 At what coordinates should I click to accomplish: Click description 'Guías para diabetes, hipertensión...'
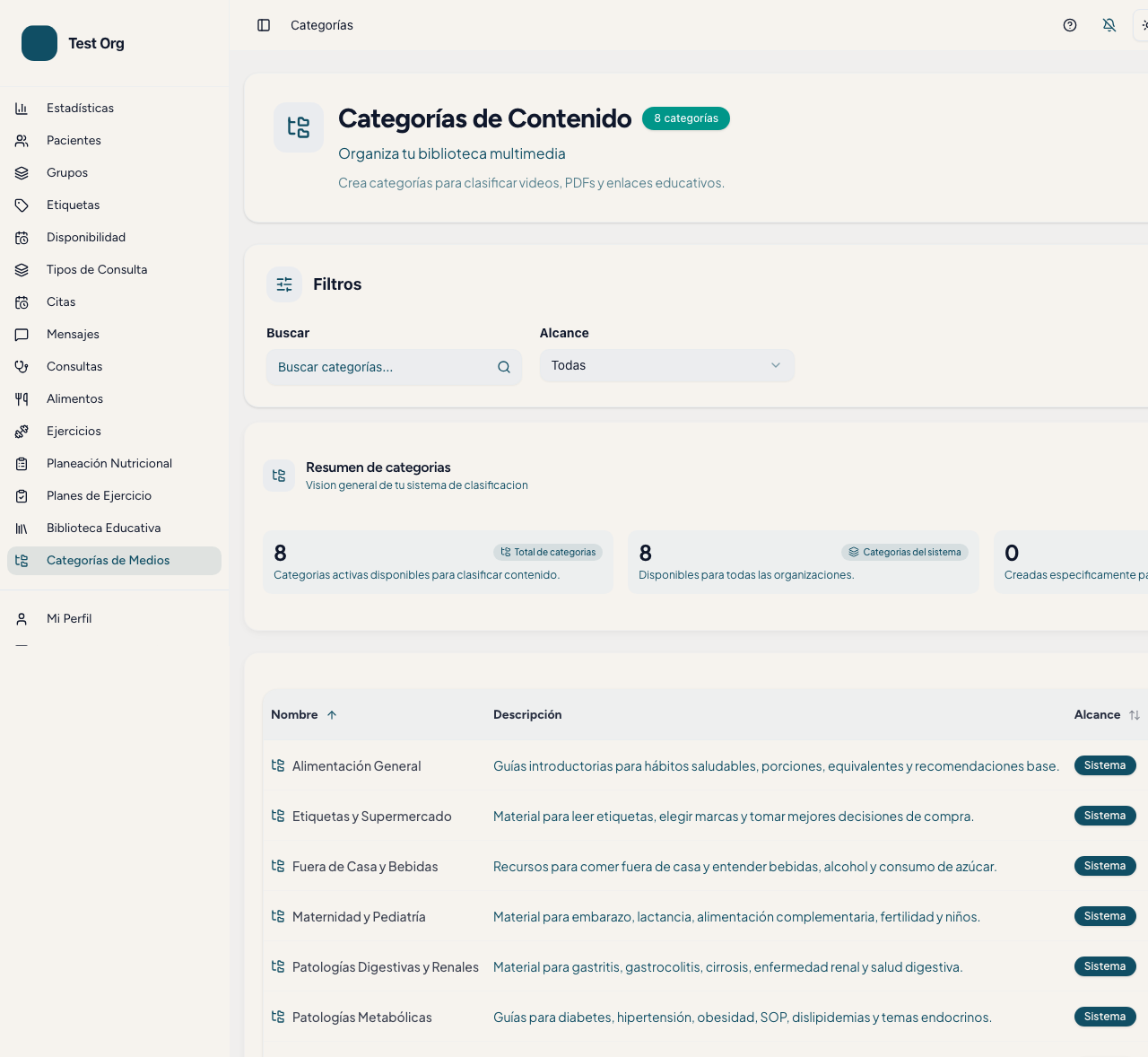pyautogui.click(x=743, y=1018)
